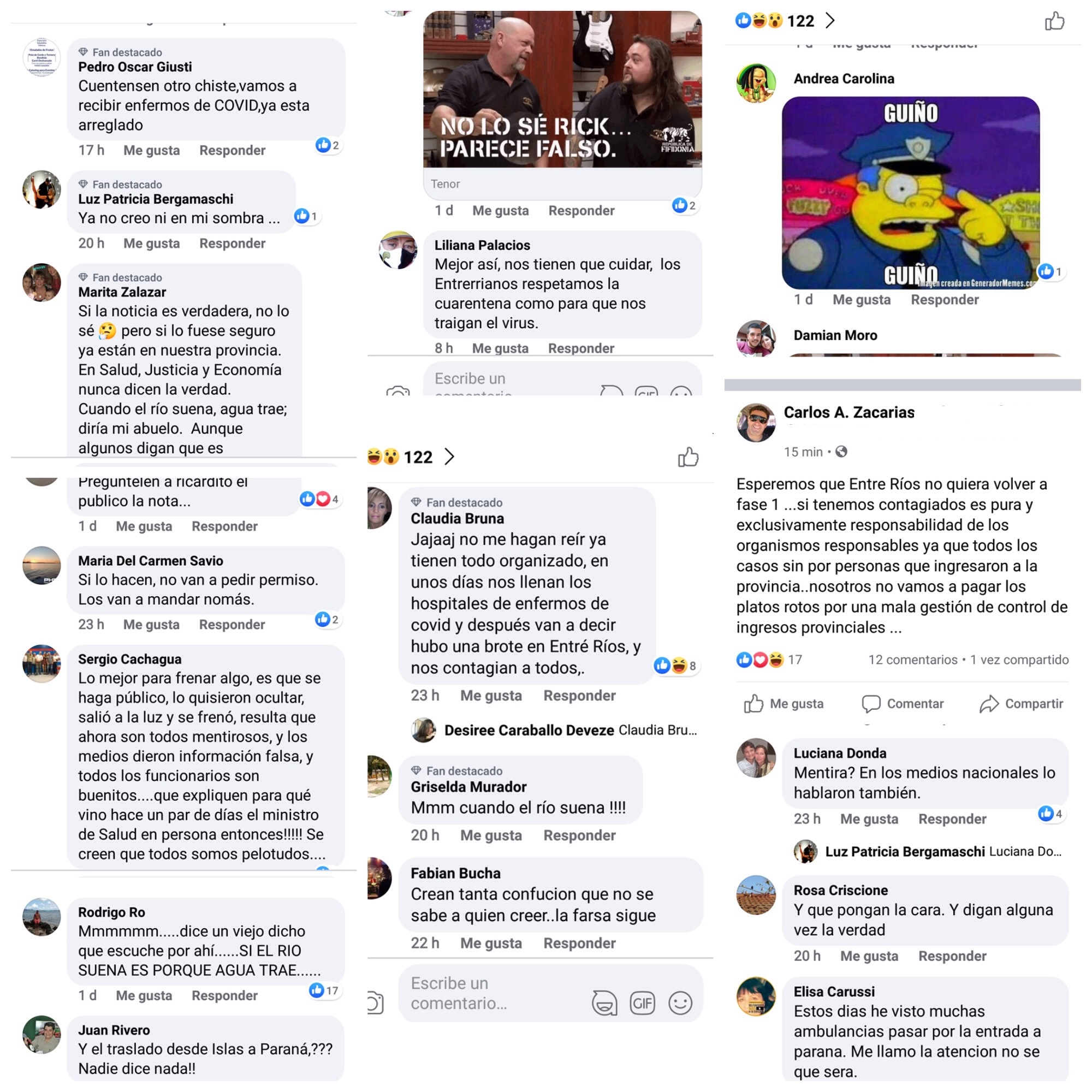The height and width of the screenshot is (1092, 1092).
Task: Open the Sergio Cachagua profile name
Action: point(130,659)
